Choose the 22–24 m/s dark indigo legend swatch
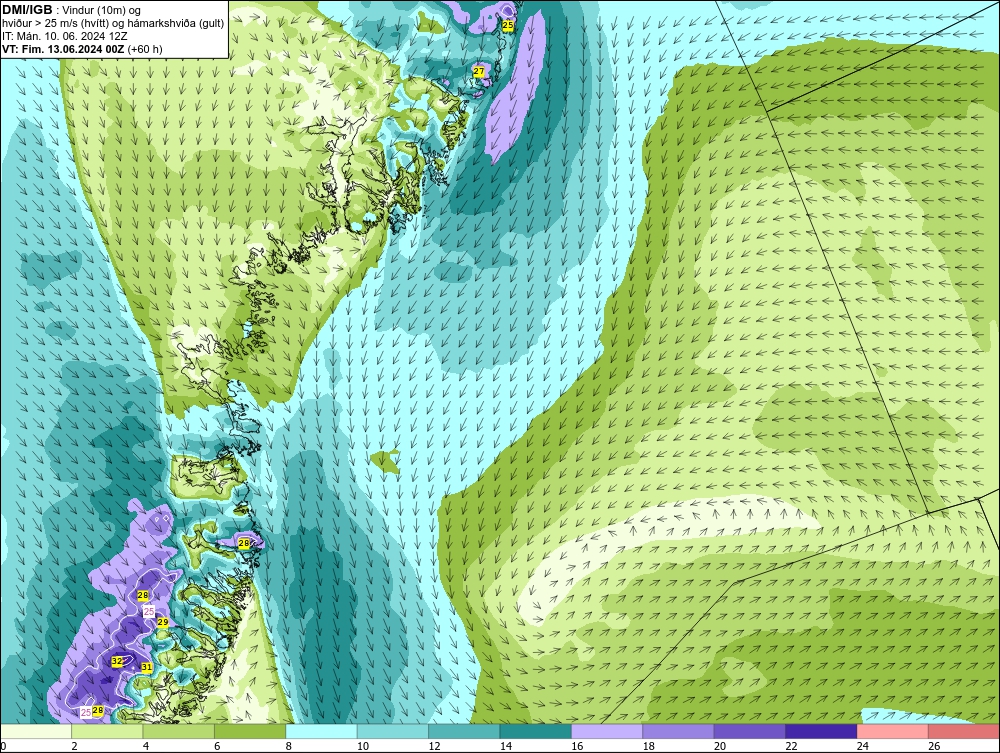The image size is (1000, 753). (x=821, y=731)
